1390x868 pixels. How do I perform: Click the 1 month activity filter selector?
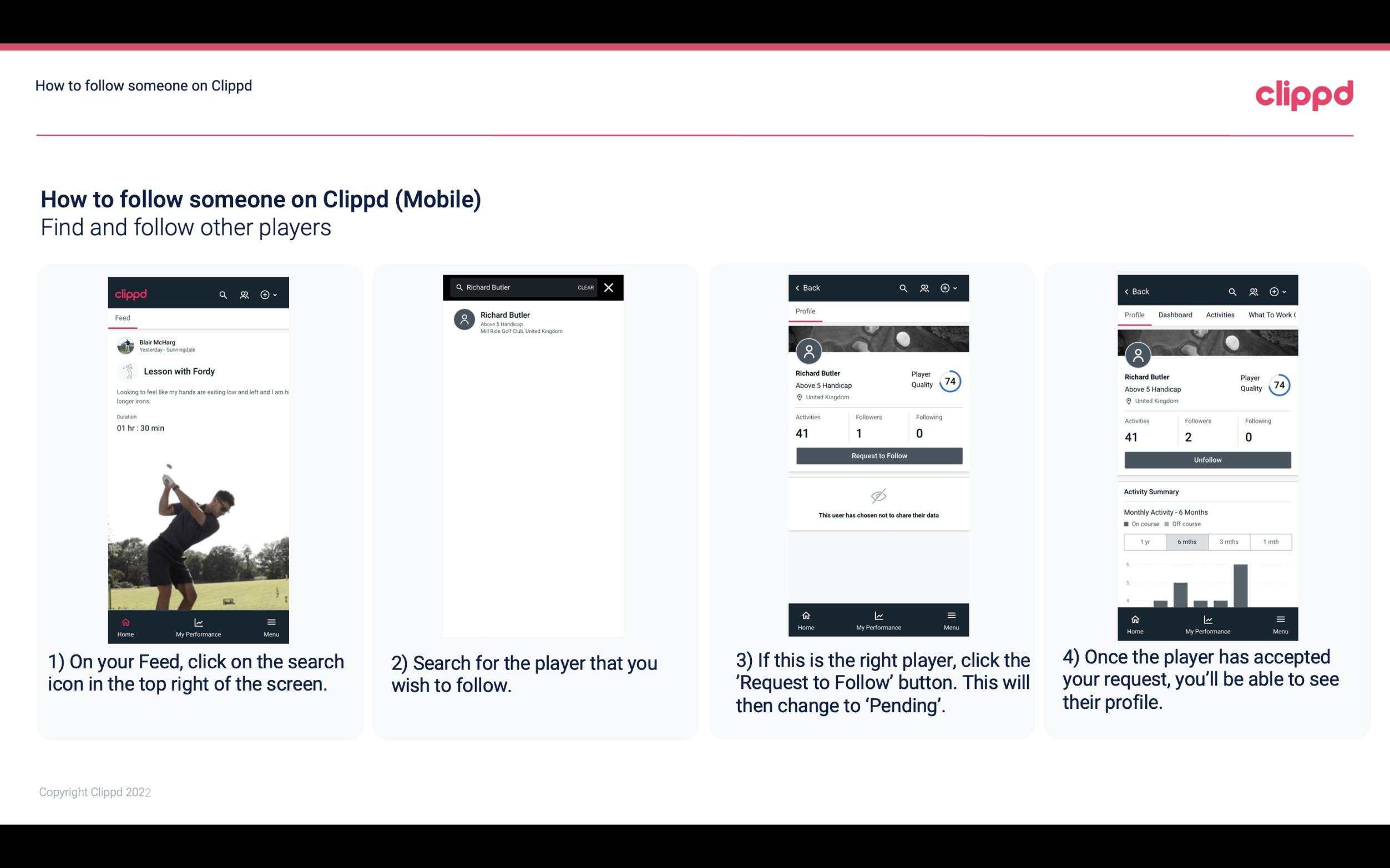(x=1270, y=541)
